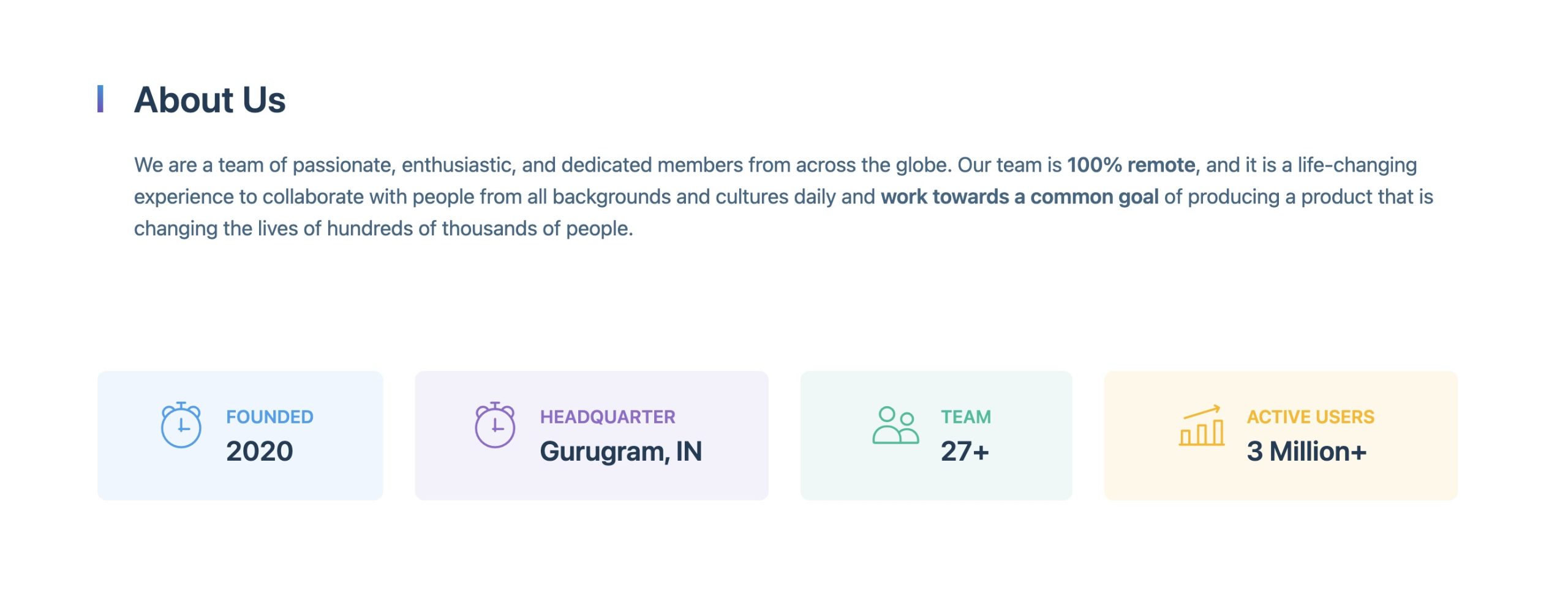This screenshot has width=1568, height=590.
Task: Click bold 'work towards a common goal' text
Action: pos(1020,197)
